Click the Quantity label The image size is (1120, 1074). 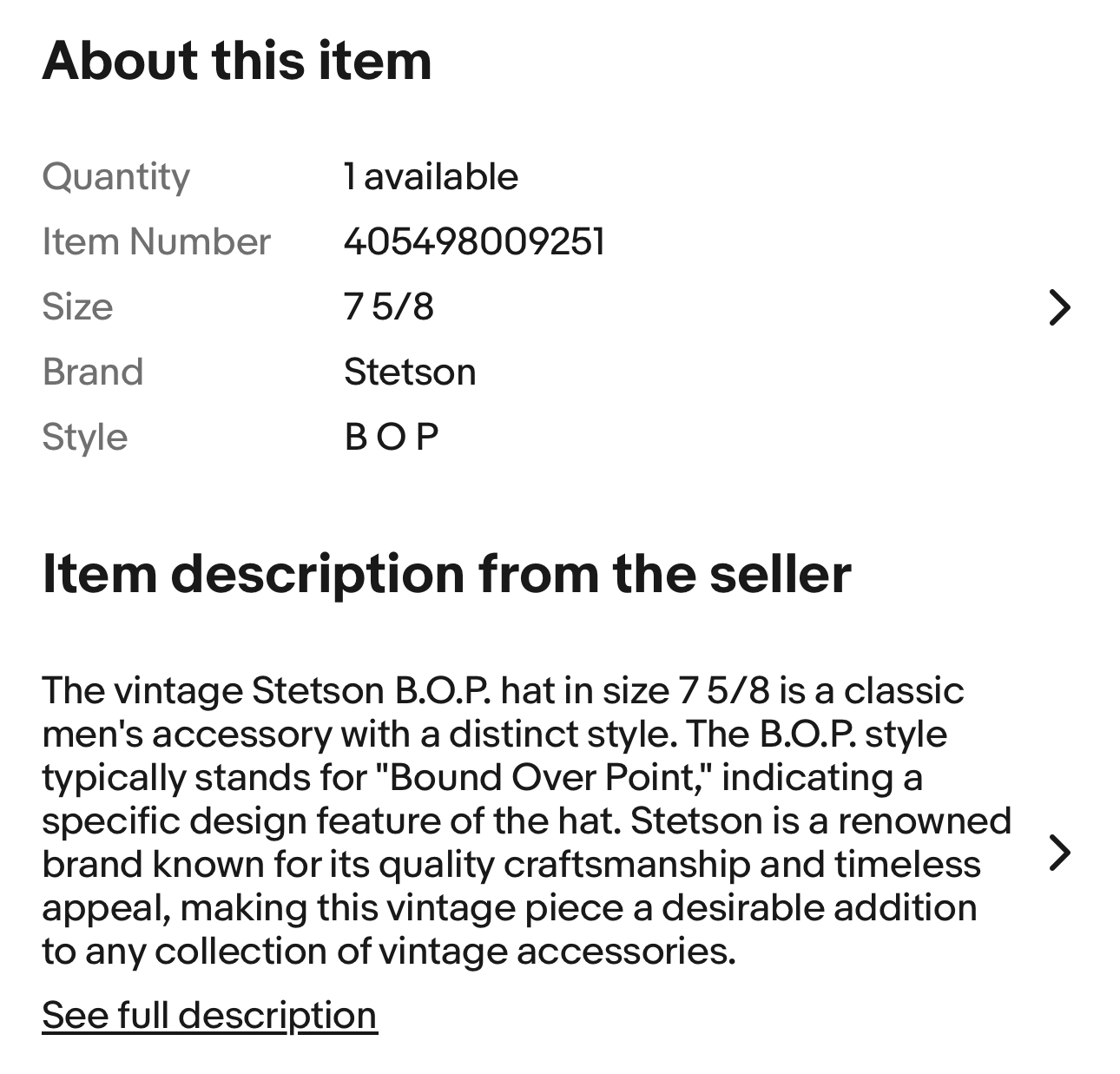(x=115, y=177)
